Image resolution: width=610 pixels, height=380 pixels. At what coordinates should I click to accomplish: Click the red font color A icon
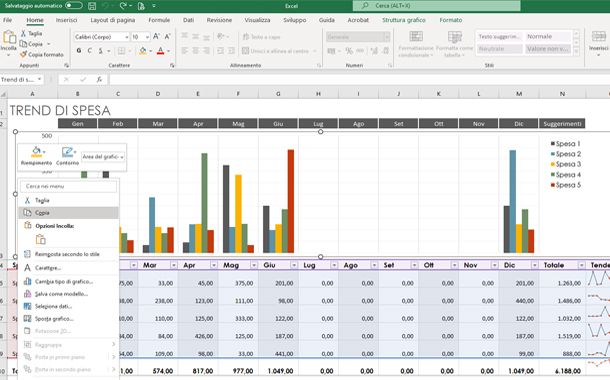pyautogui.click(x=160, y=51)
